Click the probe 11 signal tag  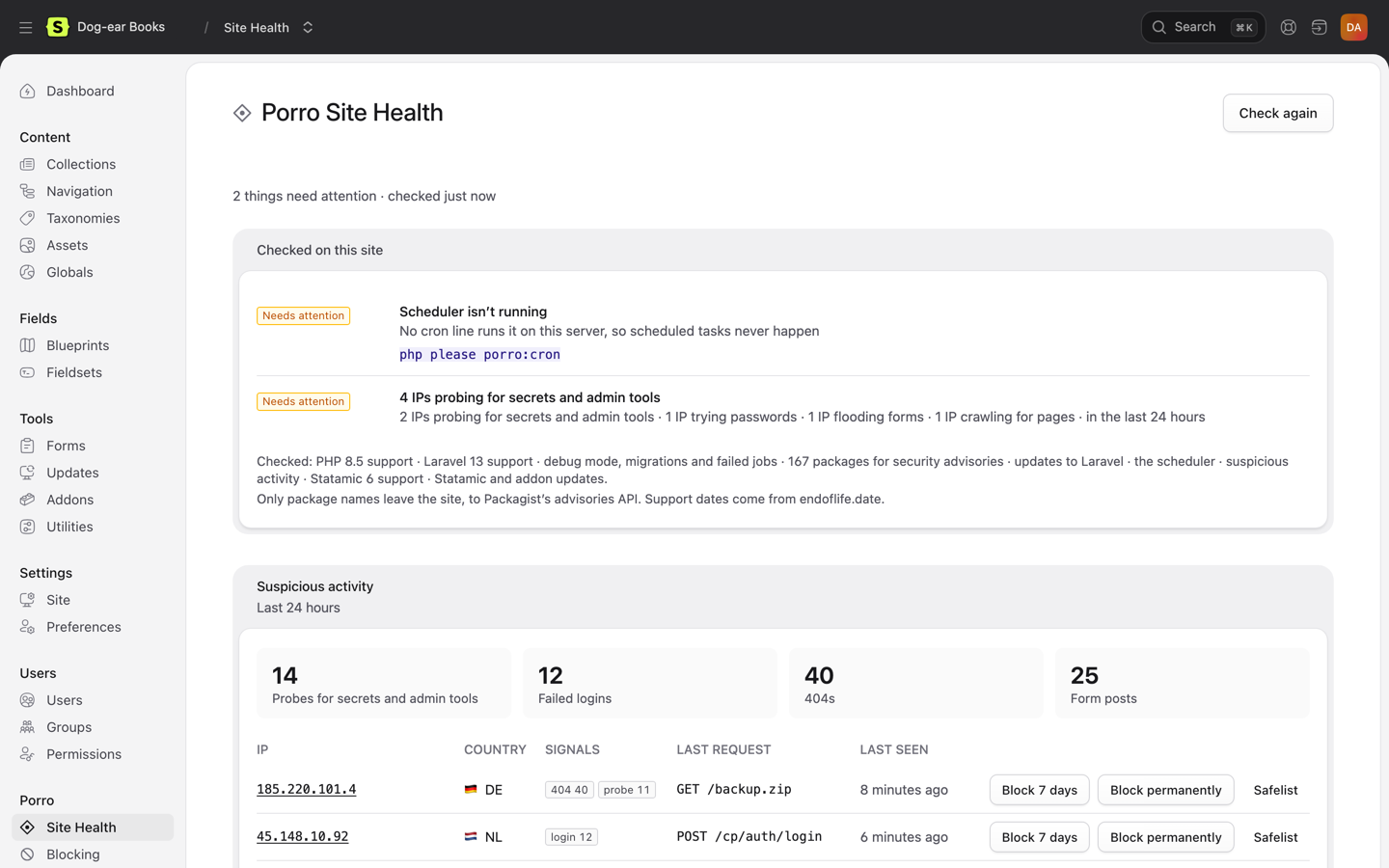(627, 790)
